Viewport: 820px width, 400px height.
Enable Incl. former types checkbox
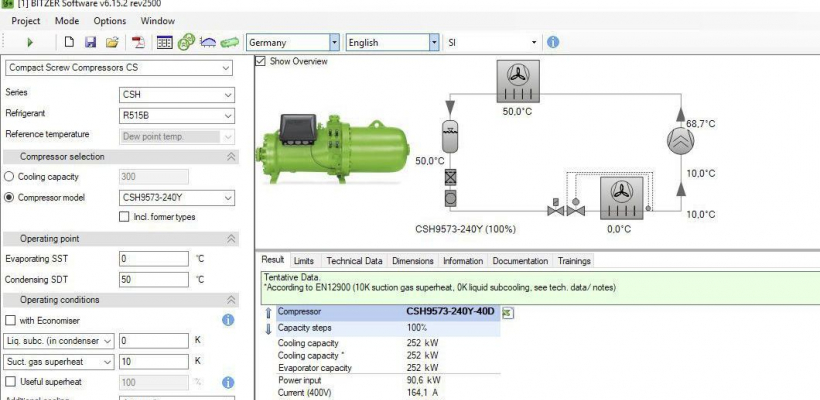tap(124, 216)
